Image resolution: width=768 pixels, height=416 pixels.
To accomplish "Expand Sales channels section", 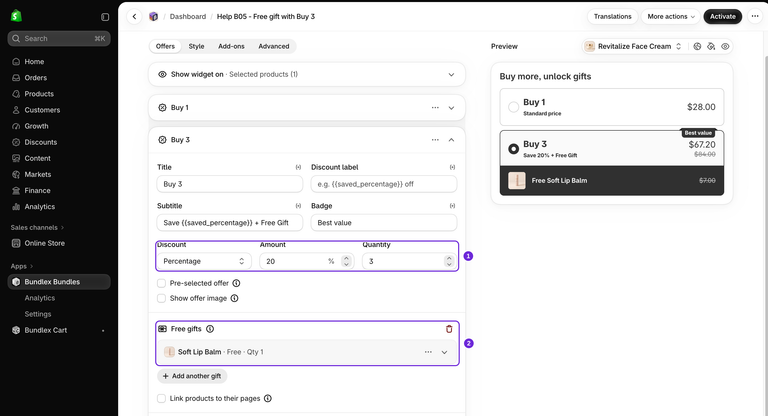I will [37, 228].
